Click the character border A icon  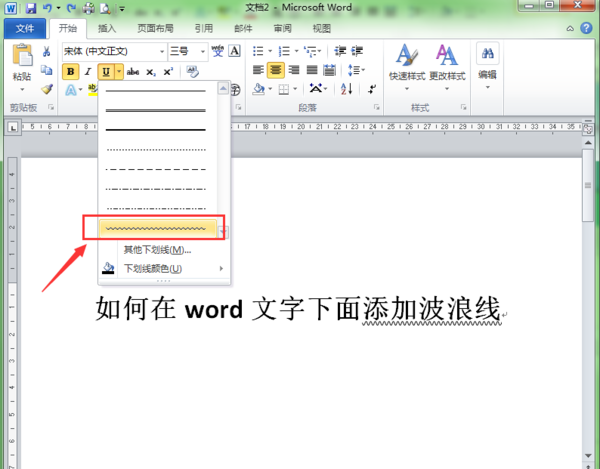(235, 50)
